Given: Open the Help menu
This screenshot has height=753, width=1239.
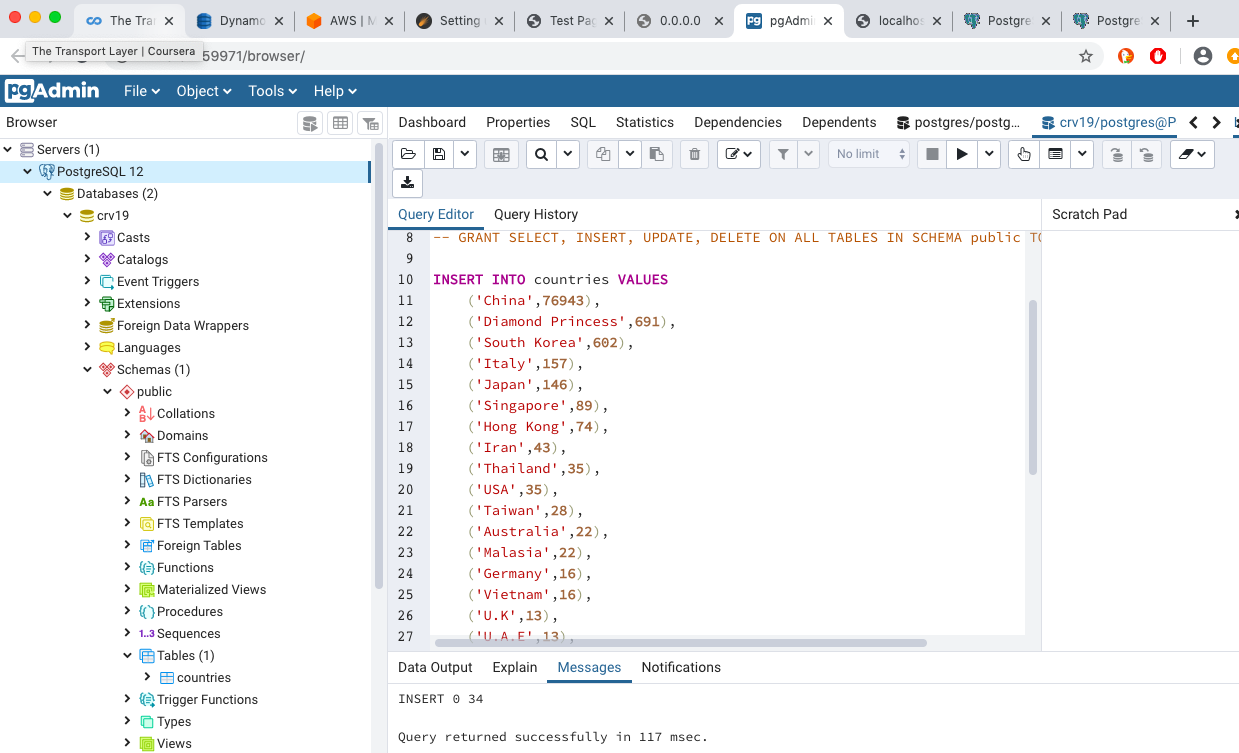Looking at the screenshot, I should pos(335,91).
